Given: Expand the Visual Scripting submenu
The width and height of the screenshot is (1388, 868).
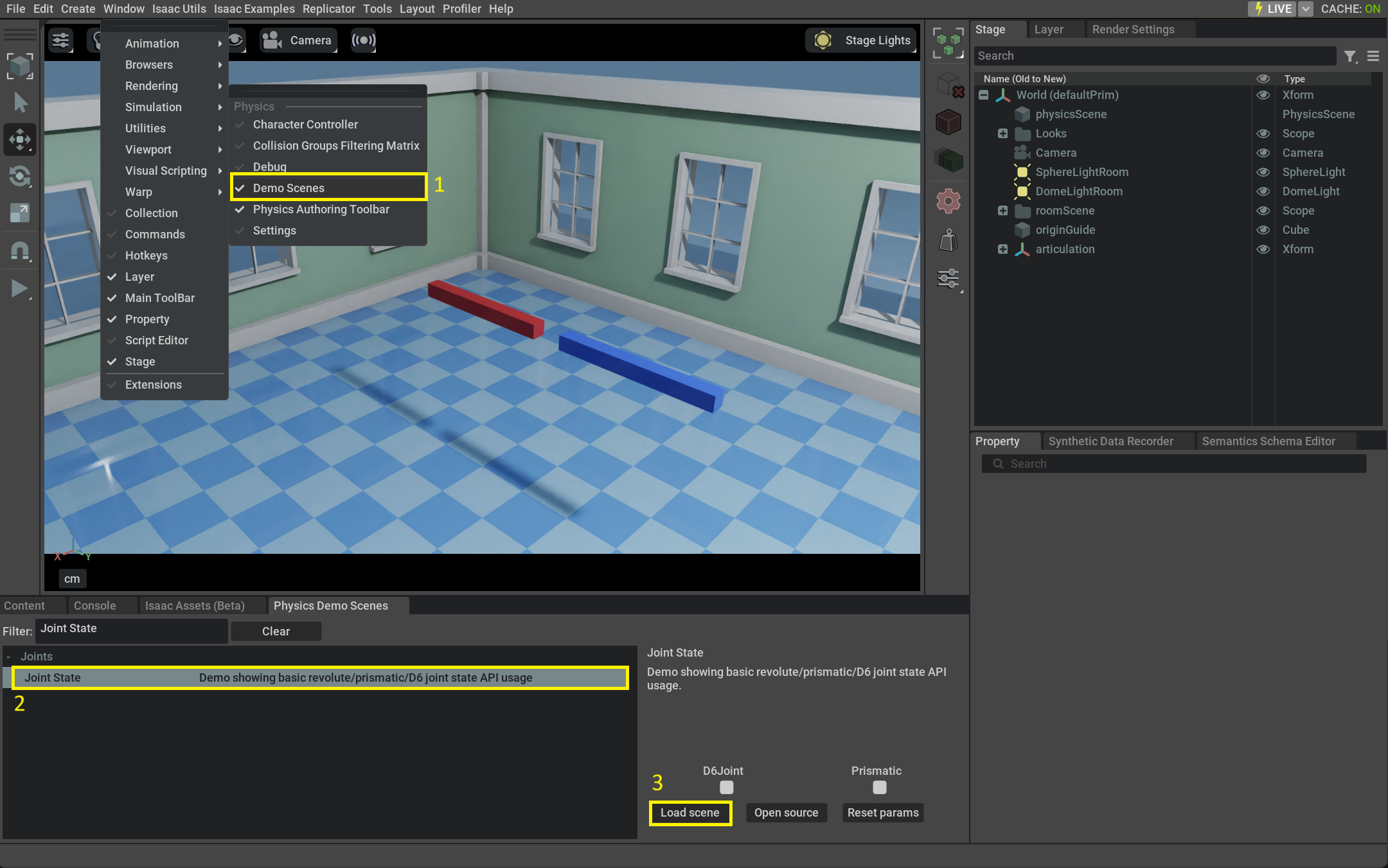Looking at the screenshot, I should click(165, 171).
